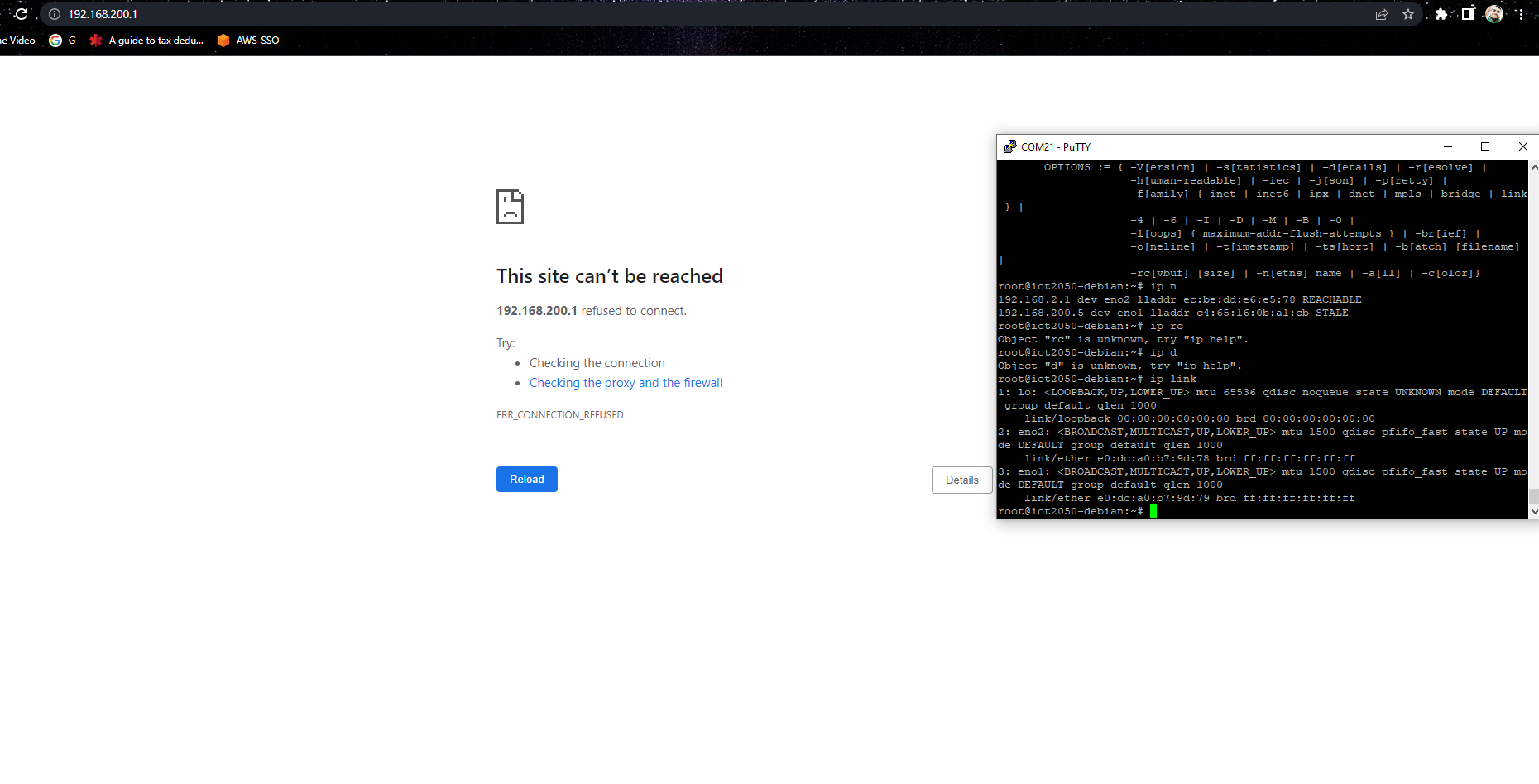Click the 'ip link' command line in PuTTY
Image resolution: width=1539 pixels, height=784 pixels.
pyautogui.click(x=1097, y=379)
